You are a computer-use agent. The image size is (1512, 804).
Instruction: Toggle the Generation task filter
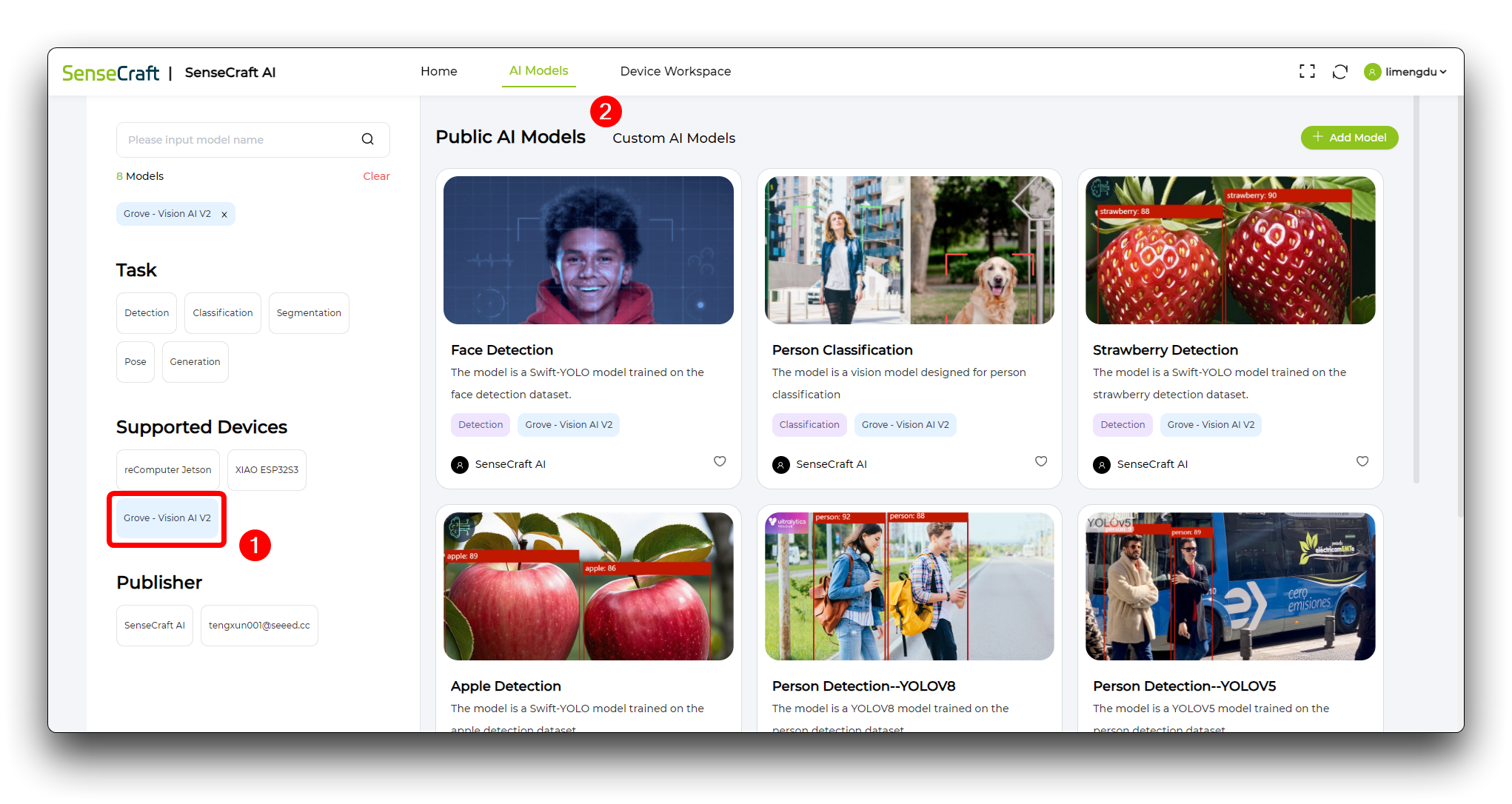click(x=195, y=362)
